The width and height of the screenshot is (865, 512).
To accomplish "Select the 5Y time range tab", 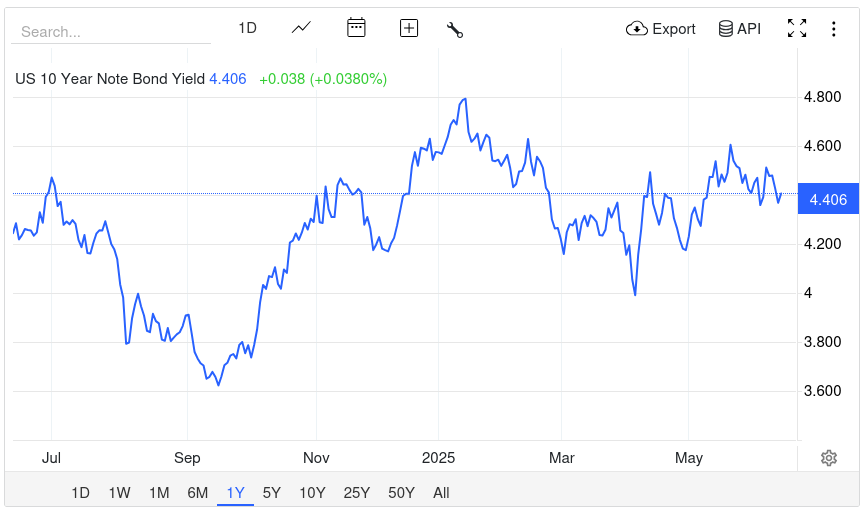I will (272, 492).
